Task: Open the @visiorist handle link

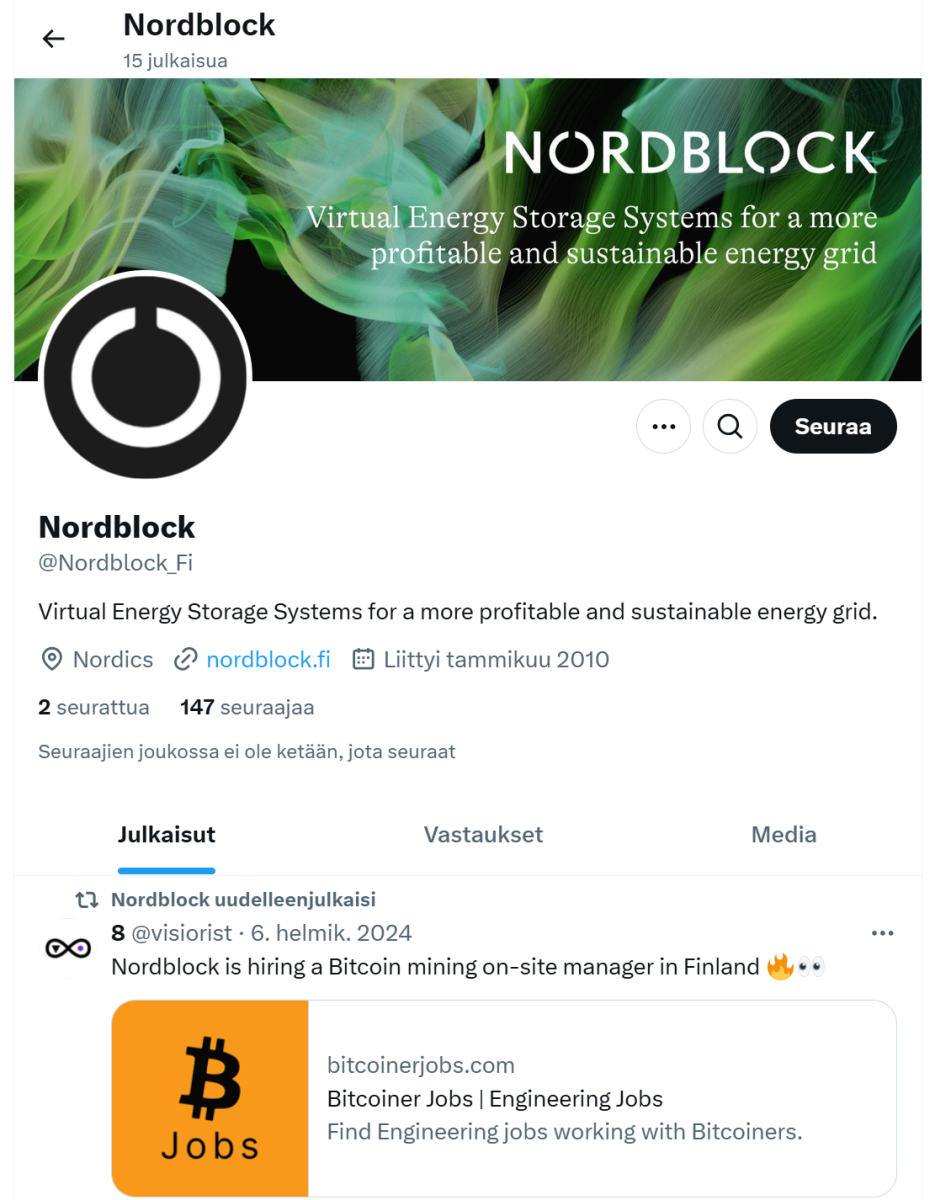Action: 181,934
